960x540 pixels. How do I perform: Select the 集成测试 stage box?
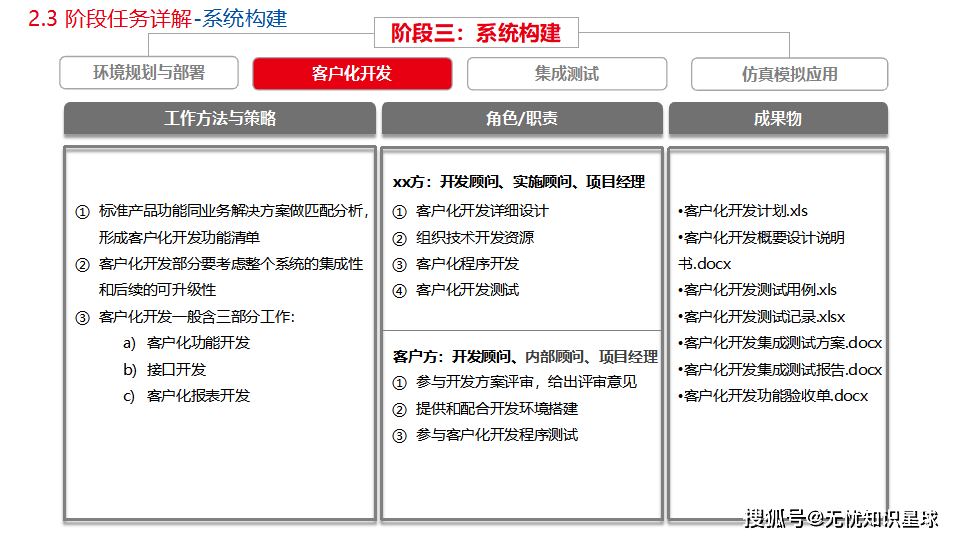567,74
